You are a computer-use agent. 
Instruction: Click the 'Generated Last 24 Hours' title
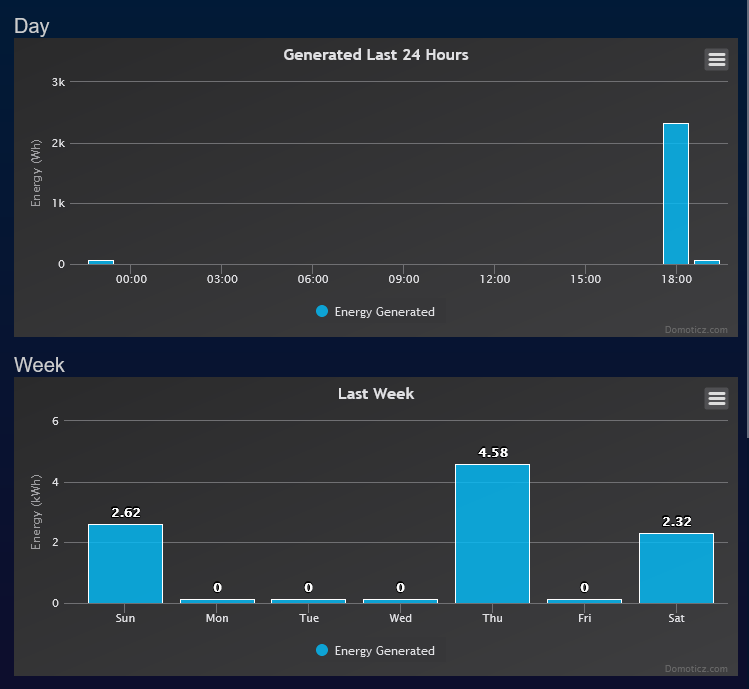click(x=376, y=55)
